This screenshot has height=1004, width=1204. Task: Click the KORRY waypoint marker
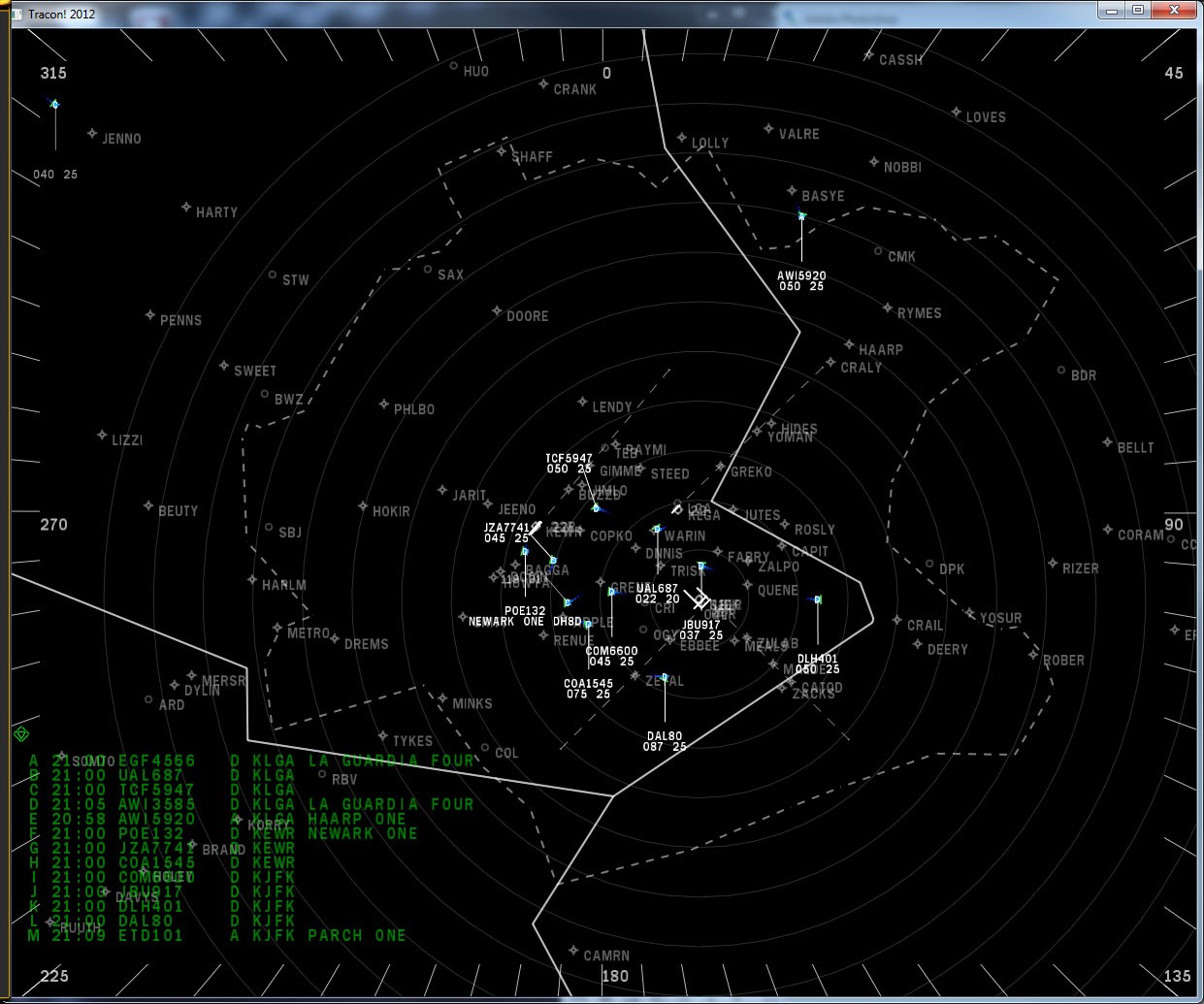[x=239, y=819]
